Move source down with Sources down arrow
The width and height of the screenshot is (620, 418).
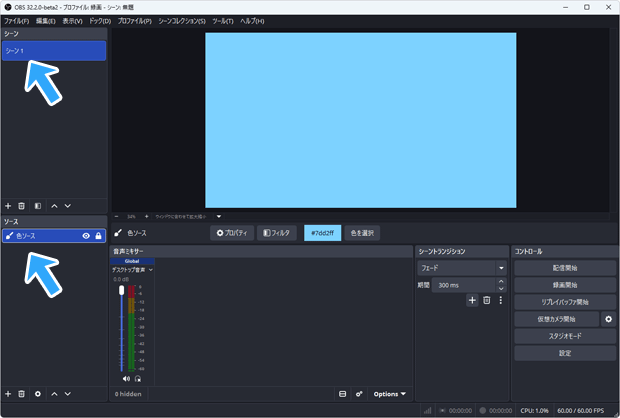click(68, 394)
